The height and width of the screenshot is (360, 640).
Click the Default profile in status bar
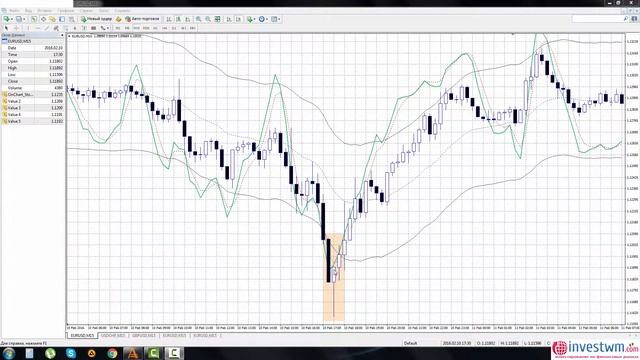pyautogui.click(x=410, y=343)
